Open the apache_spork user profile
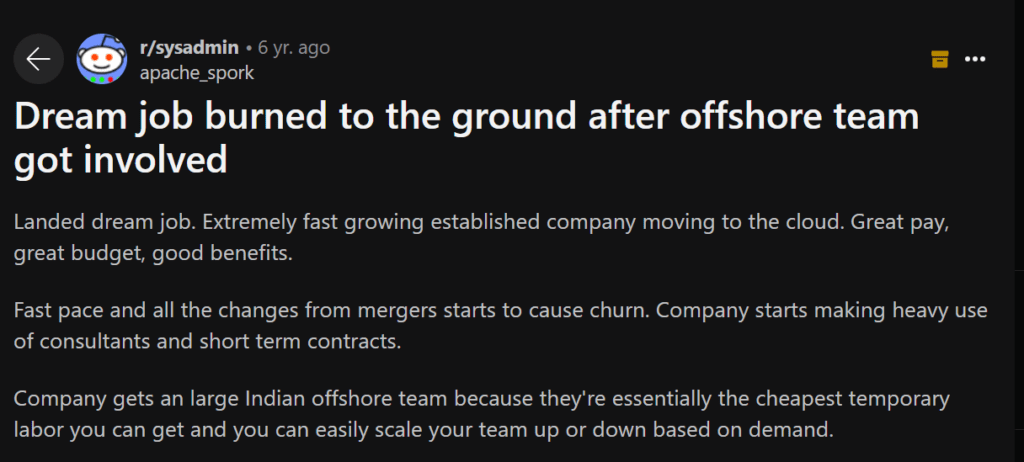 197,72
